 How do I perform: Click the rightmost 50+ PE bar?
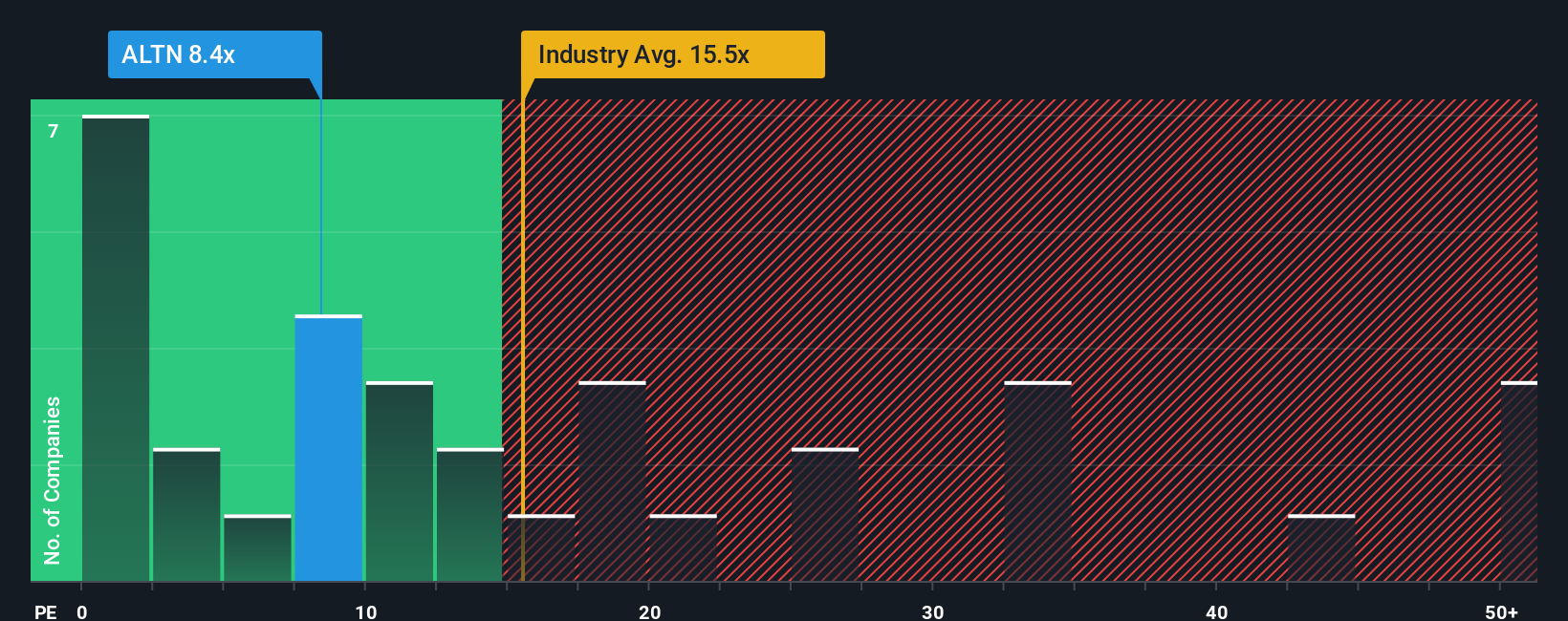[1519, 482]
